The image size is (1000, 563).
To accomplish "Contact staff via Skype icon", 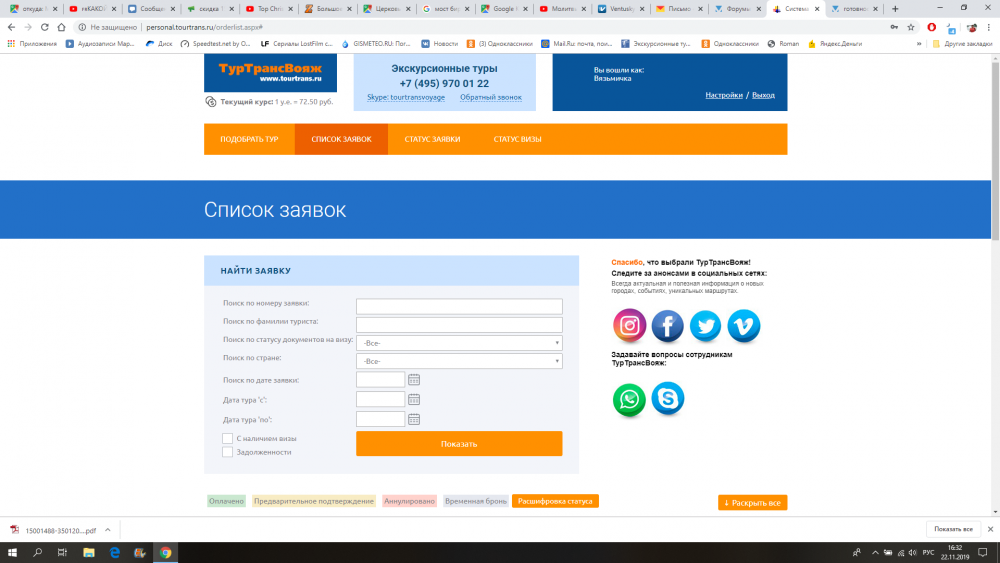I will pos(668,399).
